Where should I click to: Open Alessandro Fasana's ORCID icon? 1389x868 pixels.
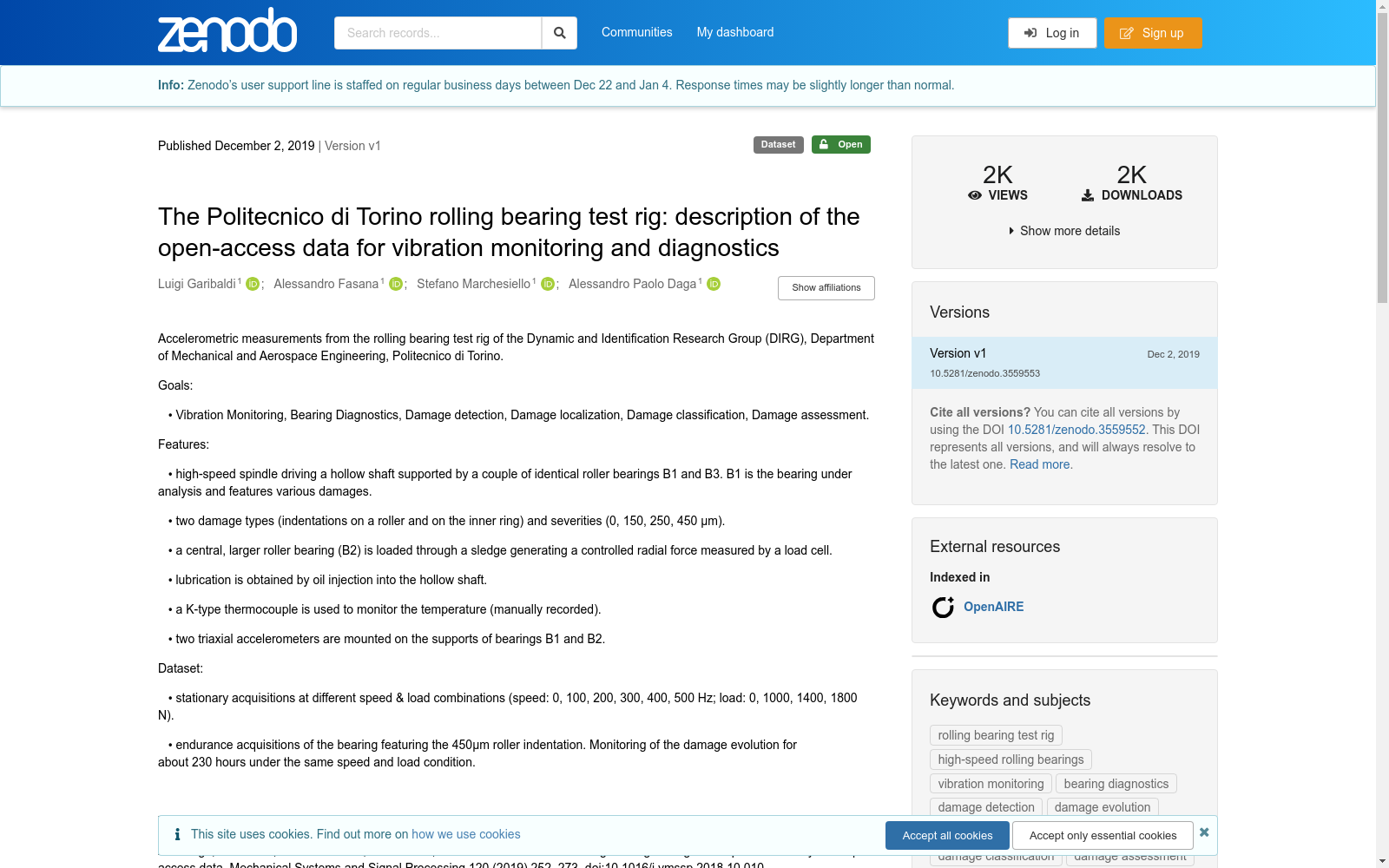point(396,284)
